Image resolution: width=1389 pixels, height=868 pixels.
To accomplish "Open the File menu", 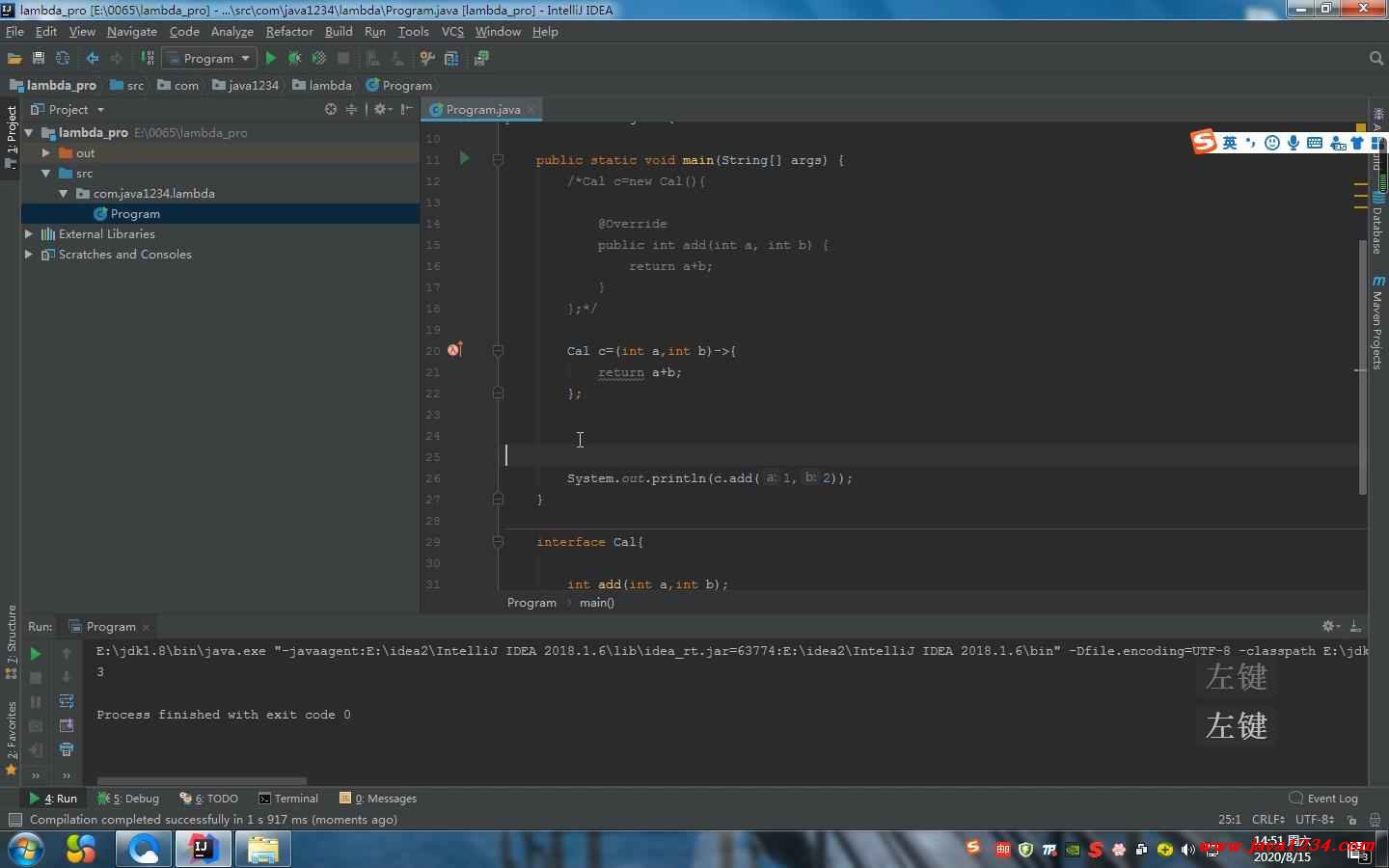I will point(14,31).
